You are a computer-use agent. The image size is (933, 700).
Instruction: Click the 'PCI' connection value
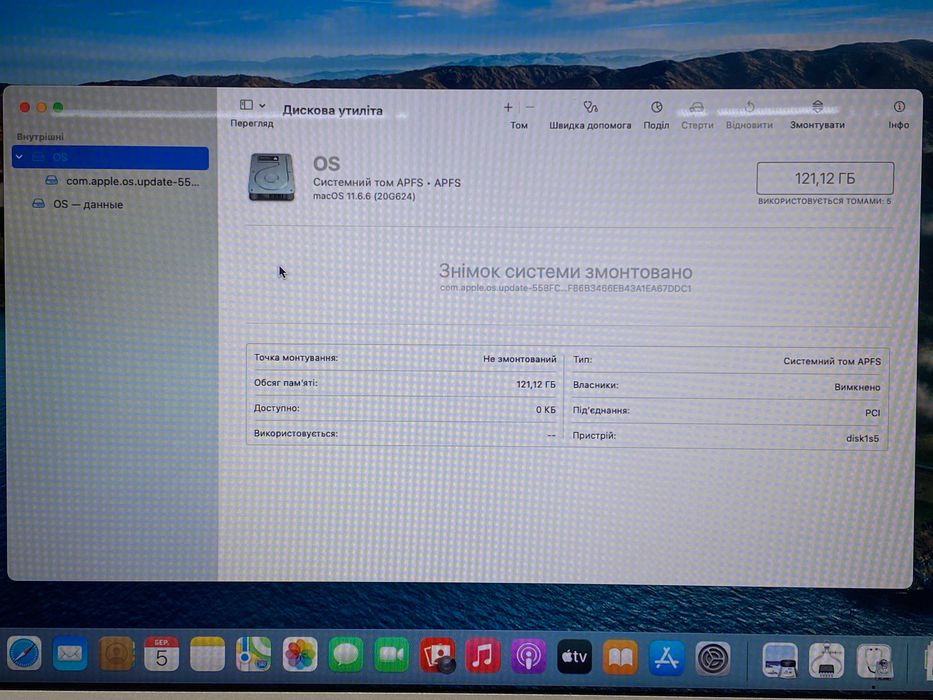pos(872,412)
